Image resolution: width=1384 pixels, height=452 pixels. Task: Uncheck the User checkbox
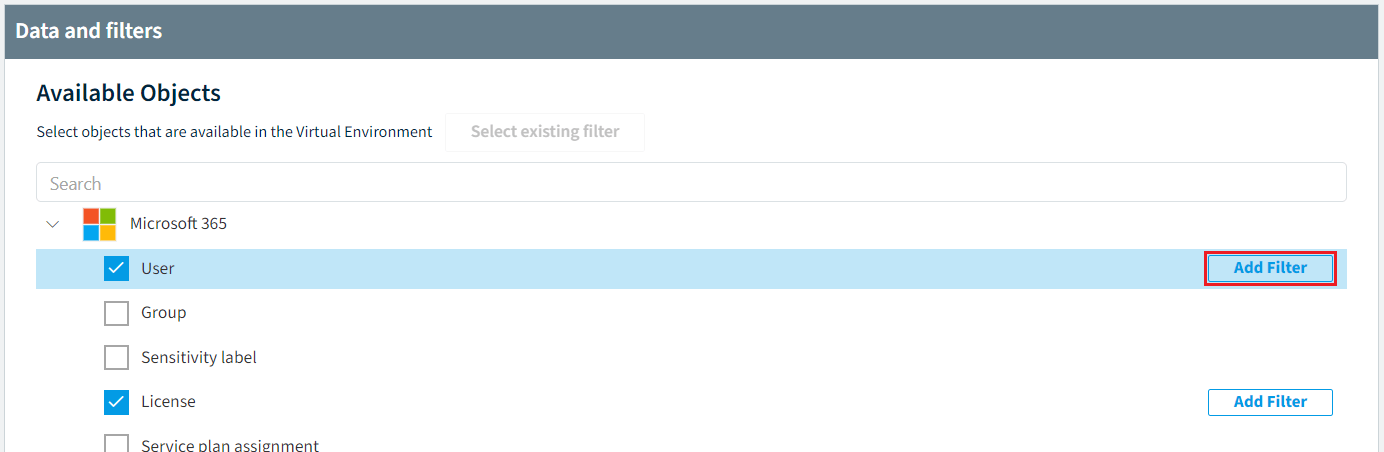(117, 269)
